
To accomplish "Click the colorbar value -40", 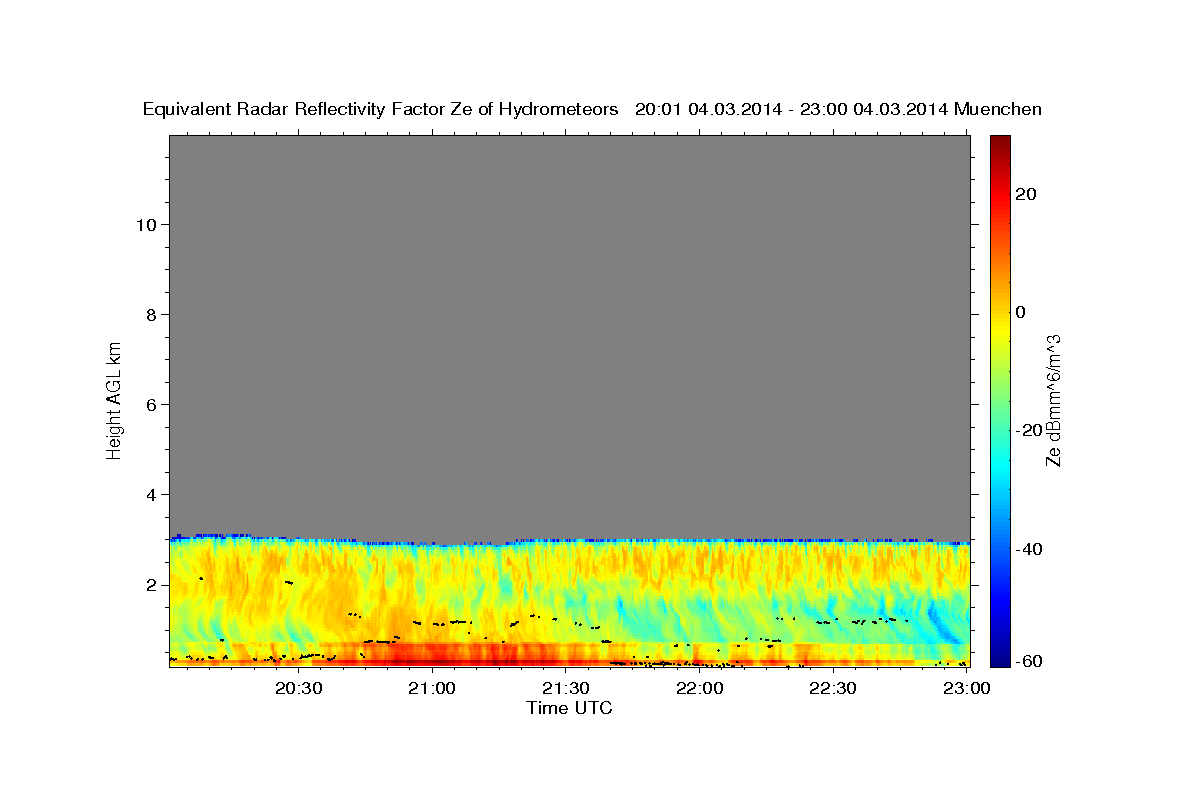I will click(1027, 549).
